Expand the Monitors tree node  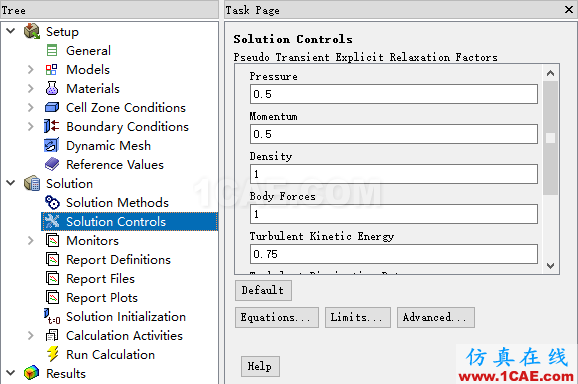pos(31,241)
